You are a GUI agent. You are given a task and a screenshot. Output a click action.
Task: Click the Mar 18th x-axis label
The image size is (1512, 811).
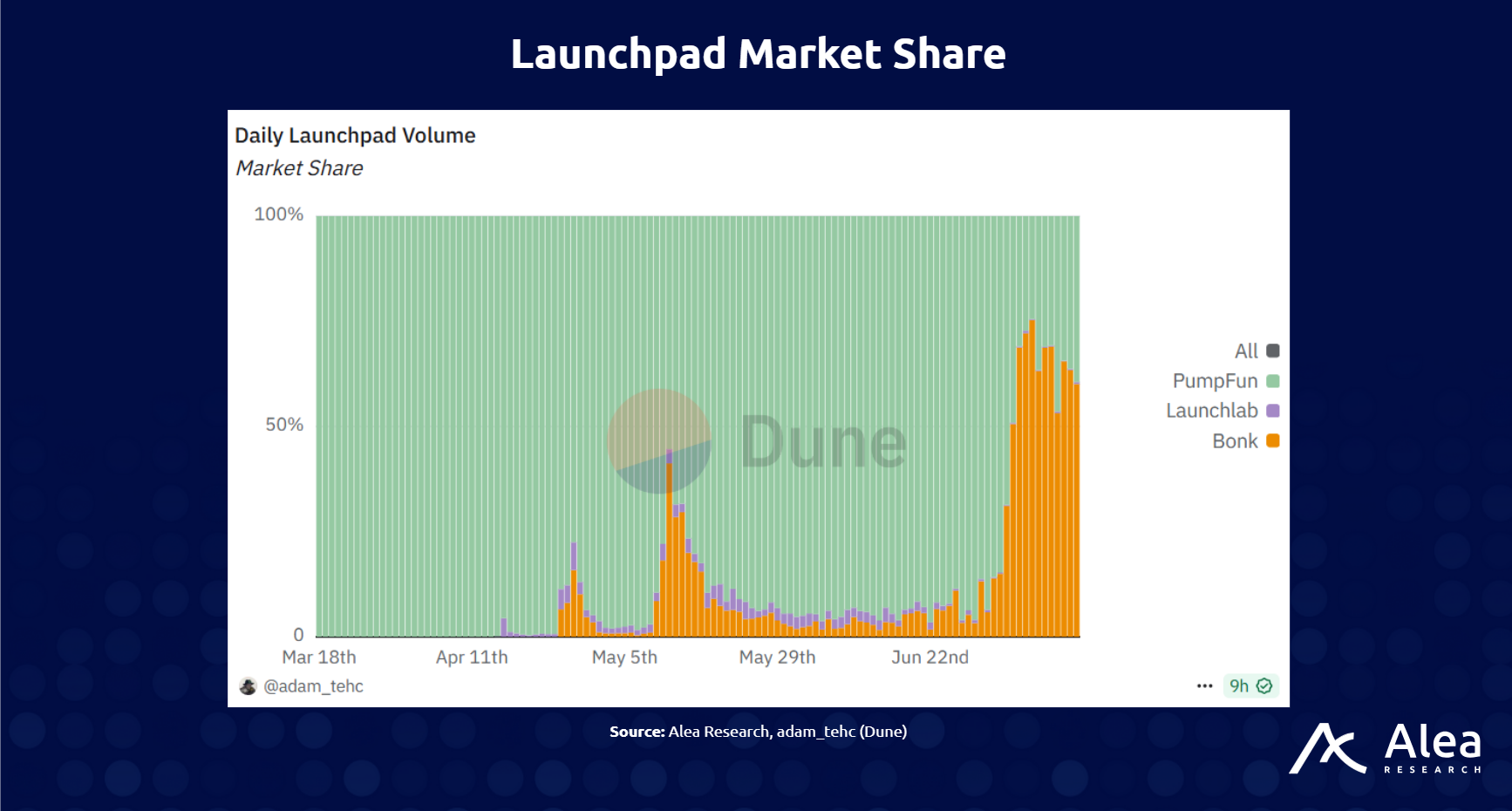click(x=319, y=658)
